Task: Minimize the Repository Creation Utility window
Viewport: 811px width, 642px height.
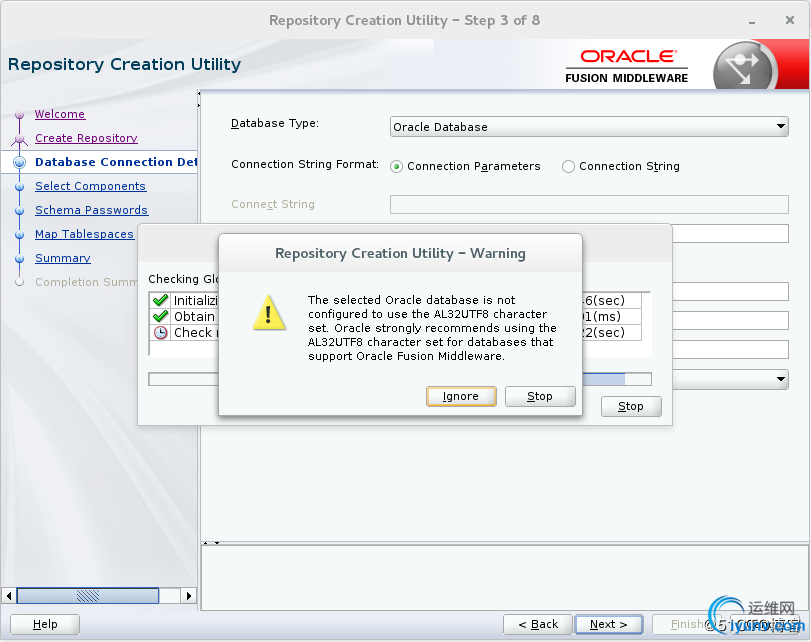Action: (x=752, y=21)
